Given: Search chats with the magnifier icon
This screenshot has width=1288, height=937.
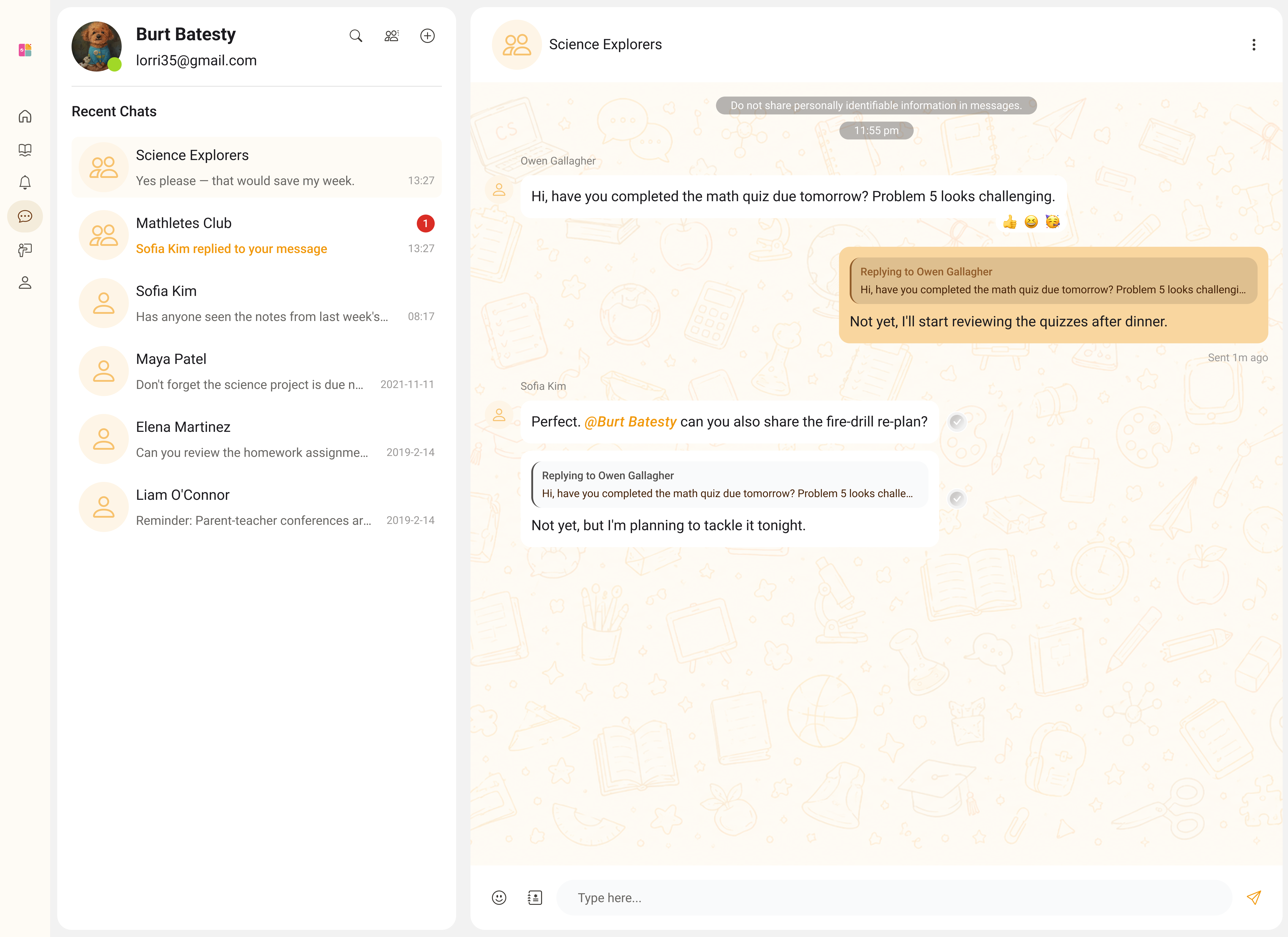Looking at the screenshot, I should click(356, 36).
